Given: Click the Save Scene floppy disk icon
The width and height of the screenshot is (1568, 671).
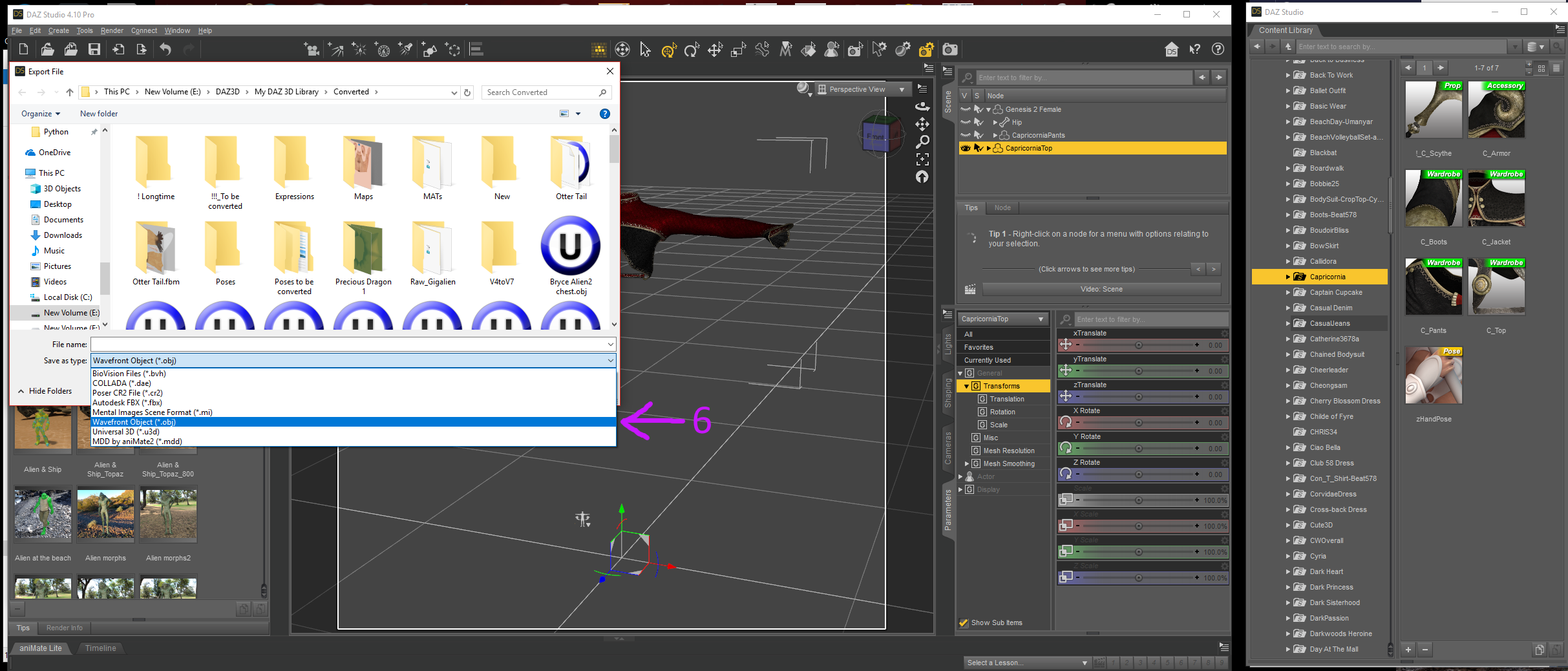Looking at the screenshot, I should point(94,49).
